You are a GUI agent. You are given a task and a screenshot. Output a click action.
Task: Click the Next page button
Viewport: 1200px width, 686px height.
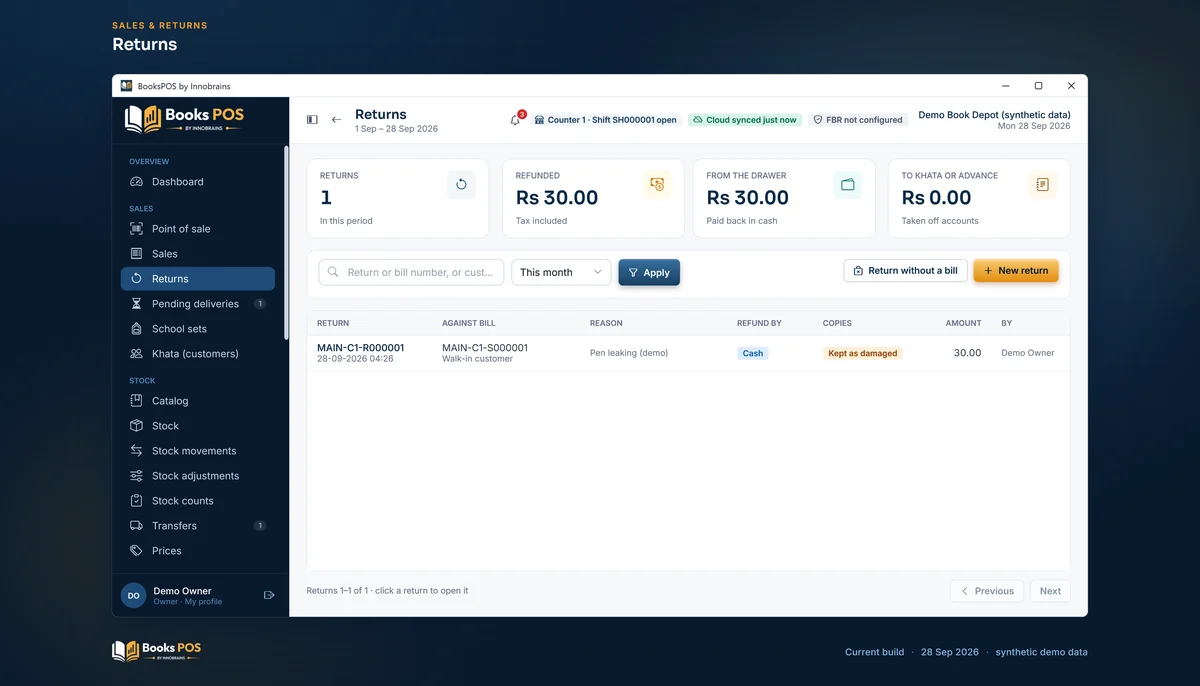pos(1050,591)
